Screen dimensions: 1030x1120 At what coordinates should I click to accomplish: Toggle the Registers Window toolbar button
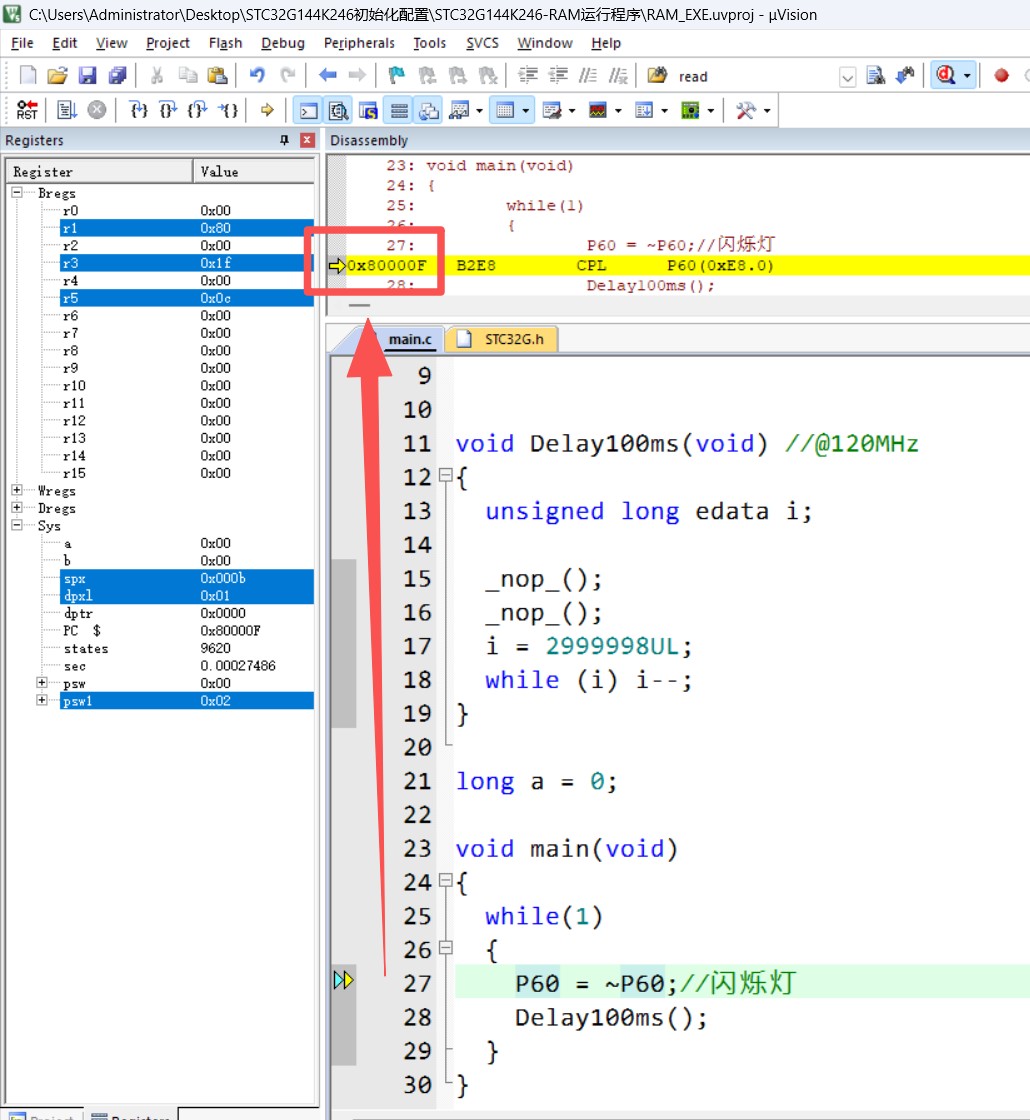[x=399, y=110]
